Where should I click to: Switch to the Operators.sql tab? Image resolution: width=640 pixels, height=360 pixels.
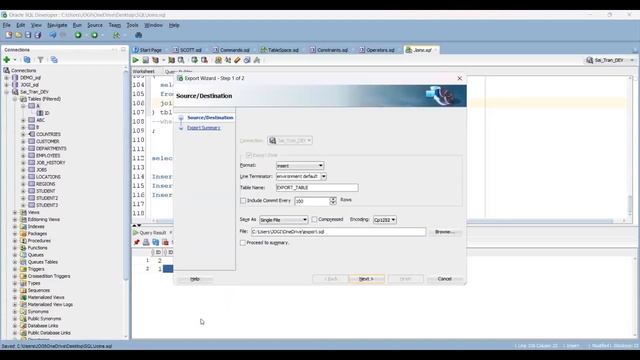click(x=377, y=50)
